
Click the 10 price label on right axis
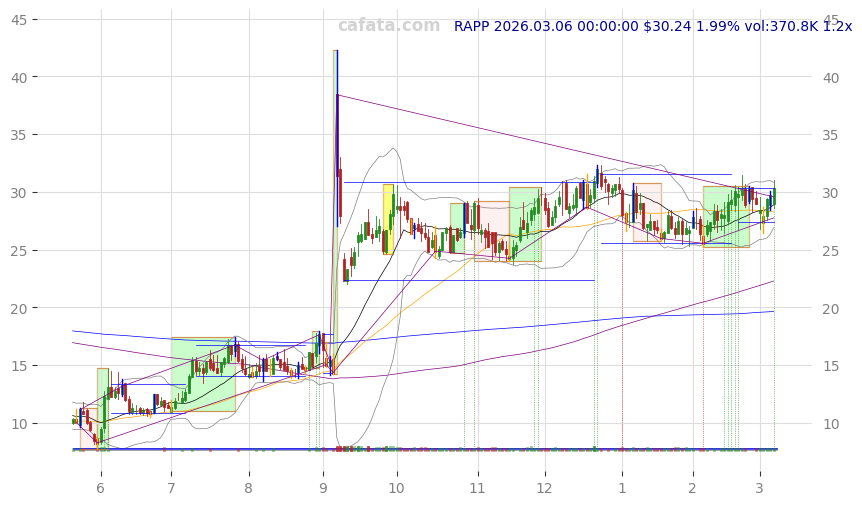(833, 424)
